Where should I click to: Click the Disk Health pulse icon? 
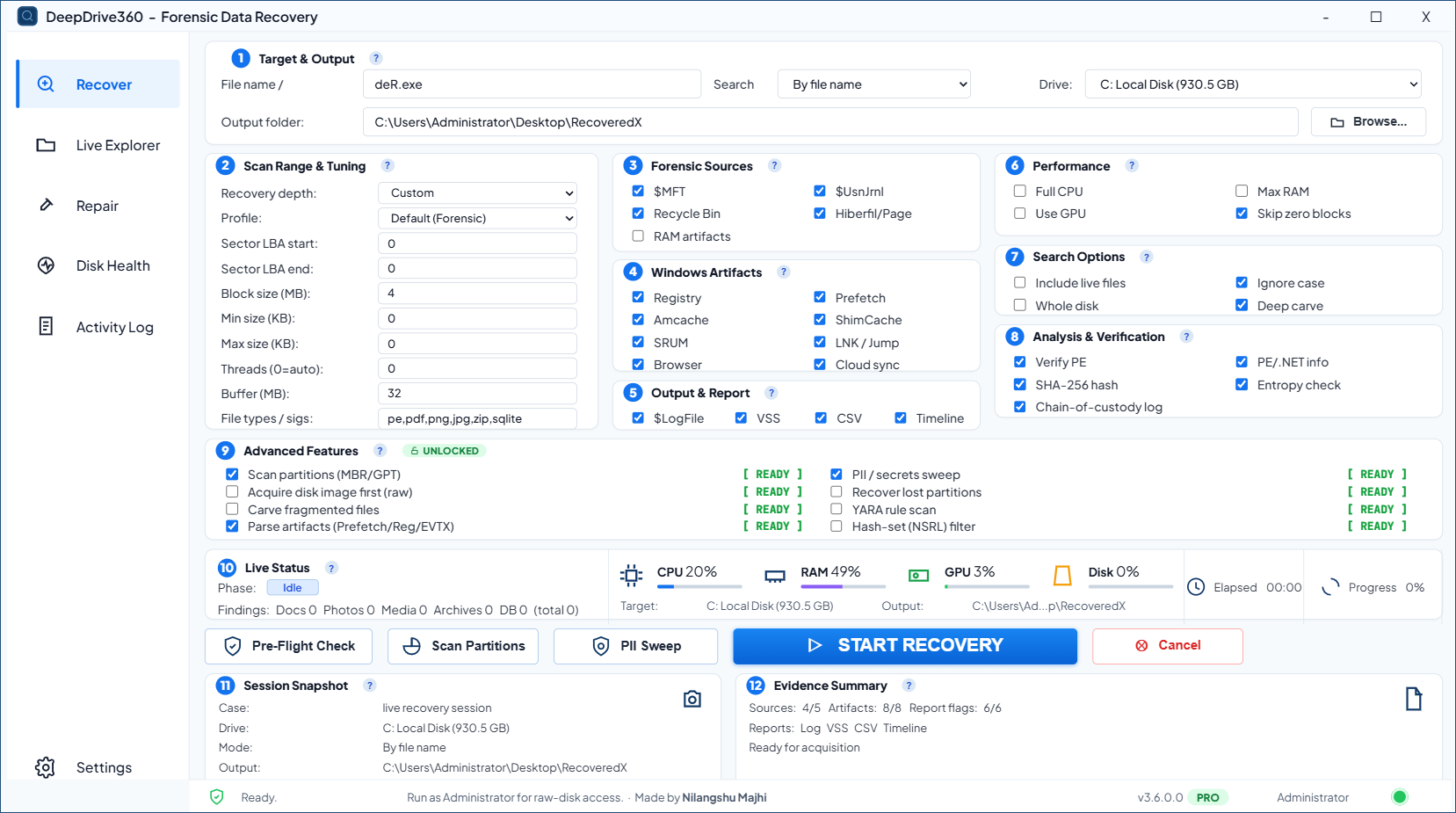(x=46, y=265)
